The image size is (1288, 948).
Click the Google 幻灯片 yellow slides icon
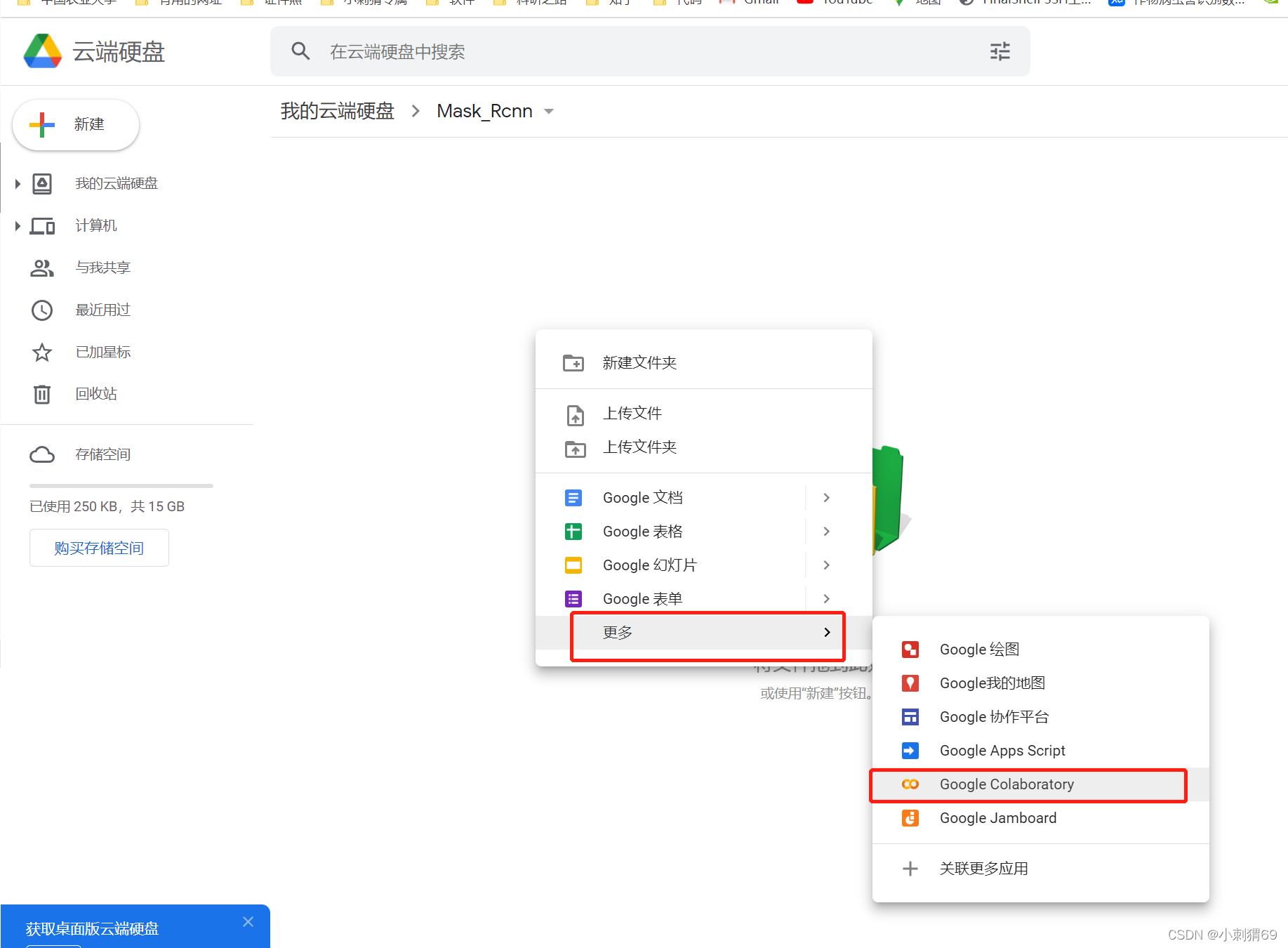click(573, 565)
